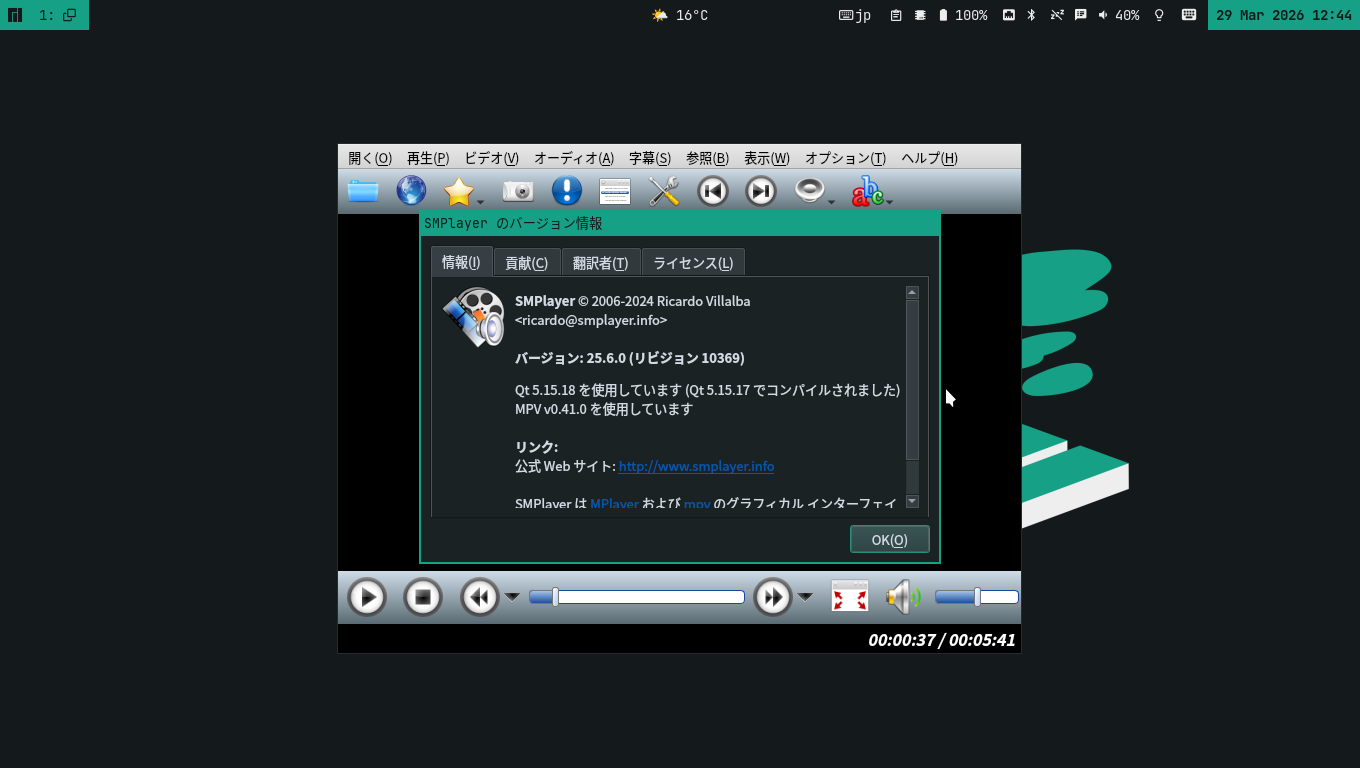1360x768 pixels.
Task: Click the Bluetooth icon in the top bar
Action: [1032, 15]
